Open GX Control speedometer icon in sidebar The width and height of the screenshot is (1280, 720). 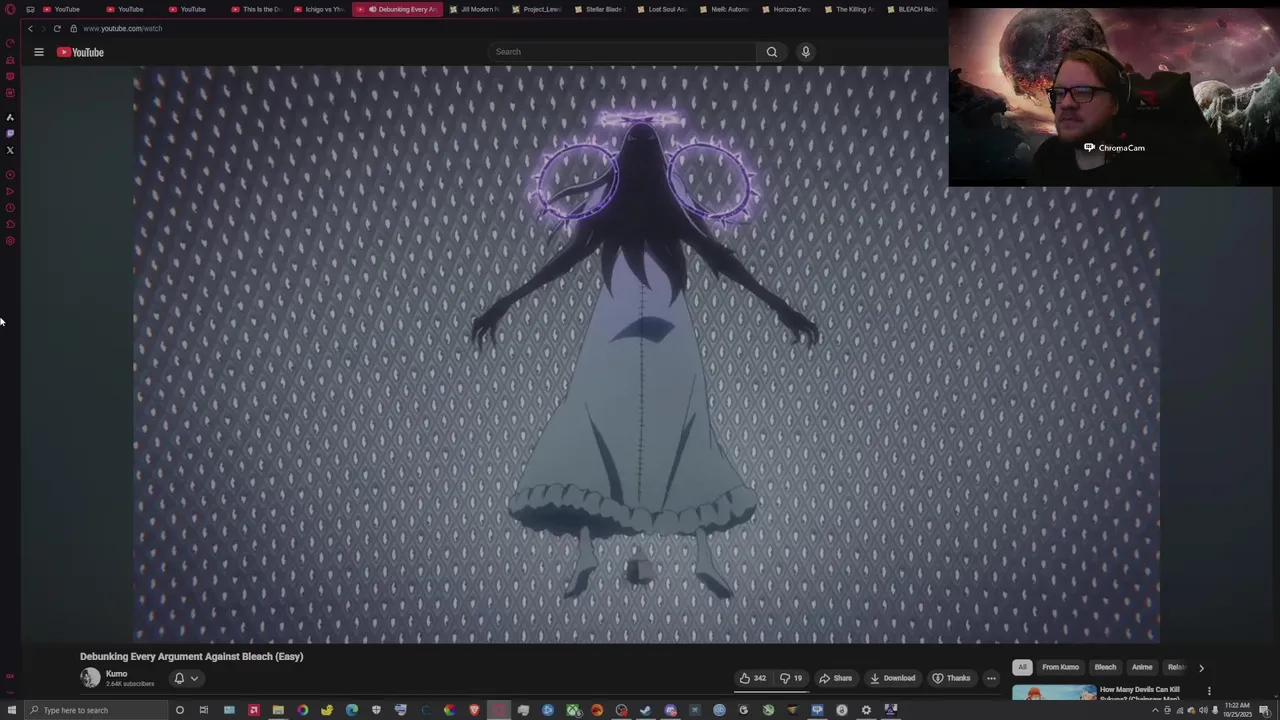pos(10,43)
